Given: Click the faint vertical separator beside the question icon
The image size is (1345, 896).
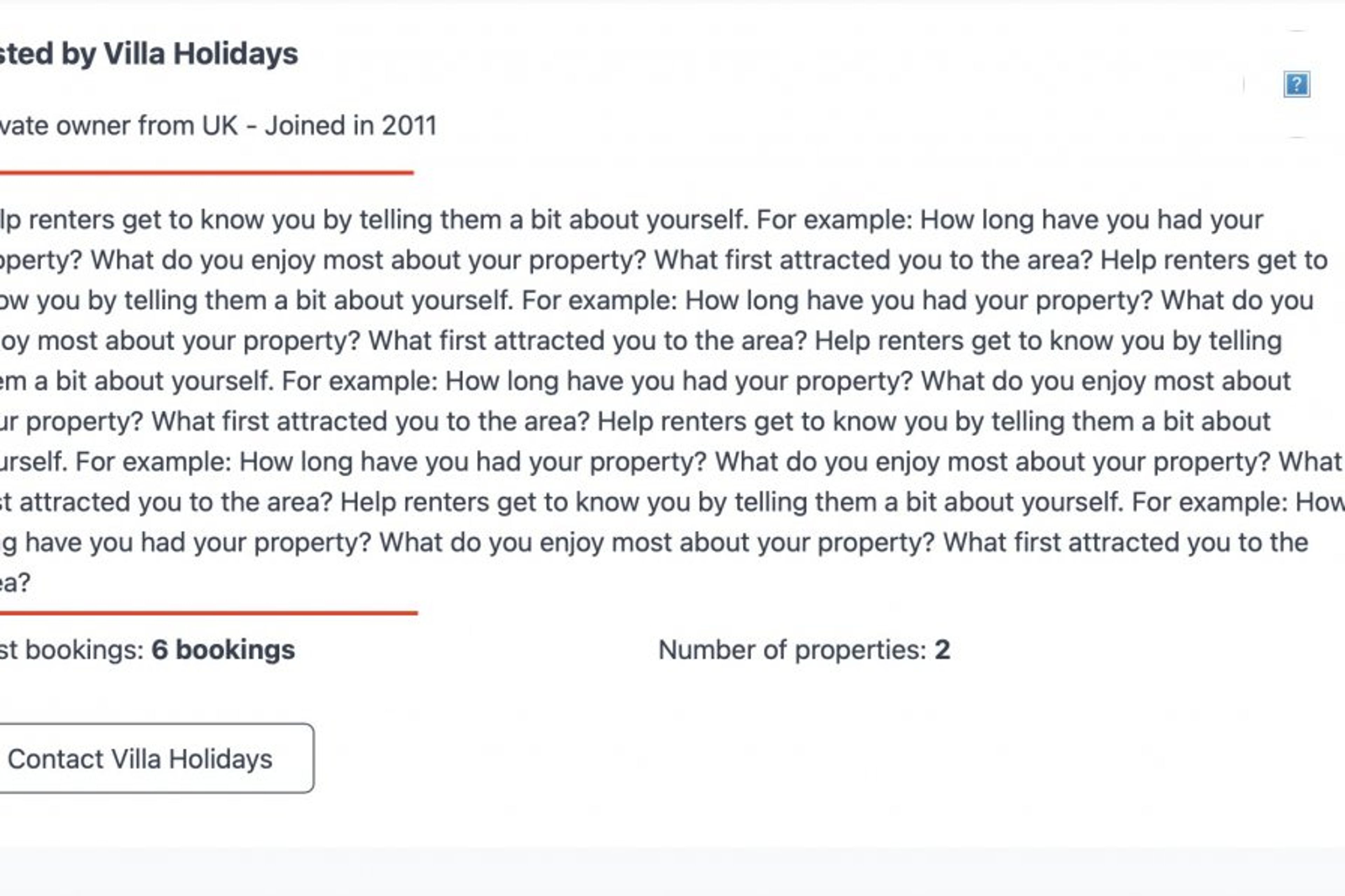Looking at the screenshot, I should [1244, 85].
